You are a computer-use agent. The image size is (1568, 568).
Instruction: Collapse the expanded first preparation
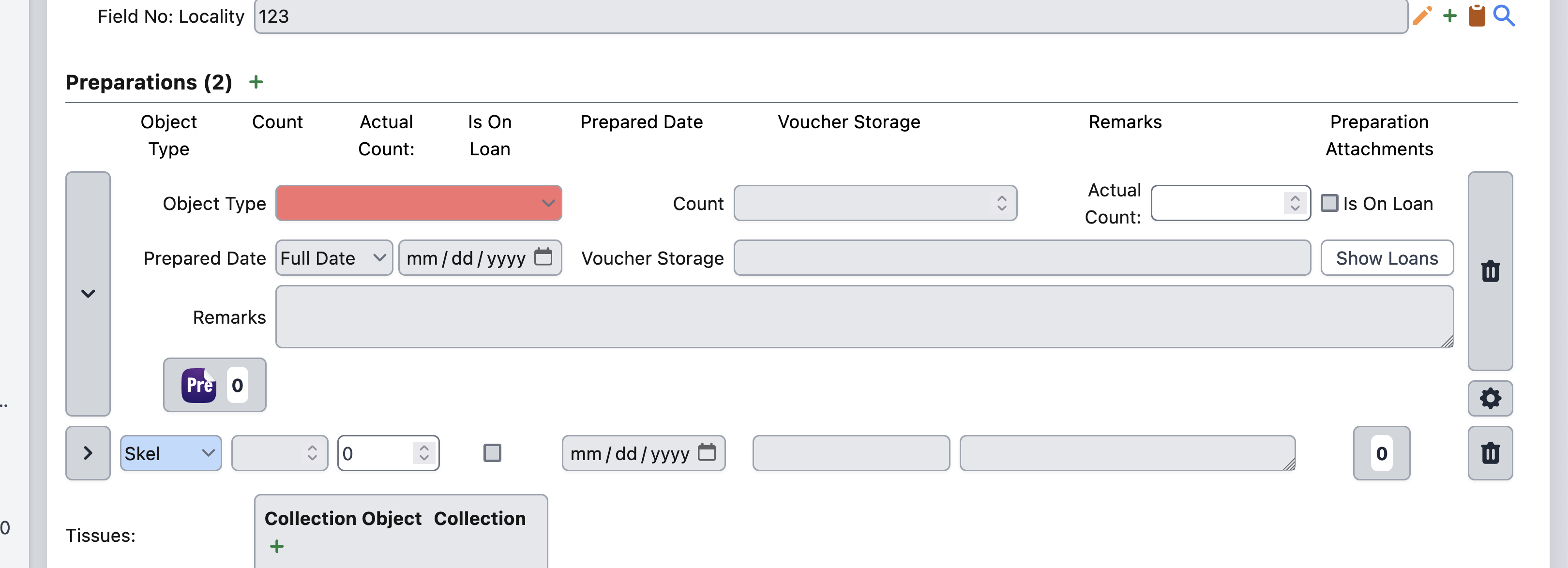coord(88,294)
